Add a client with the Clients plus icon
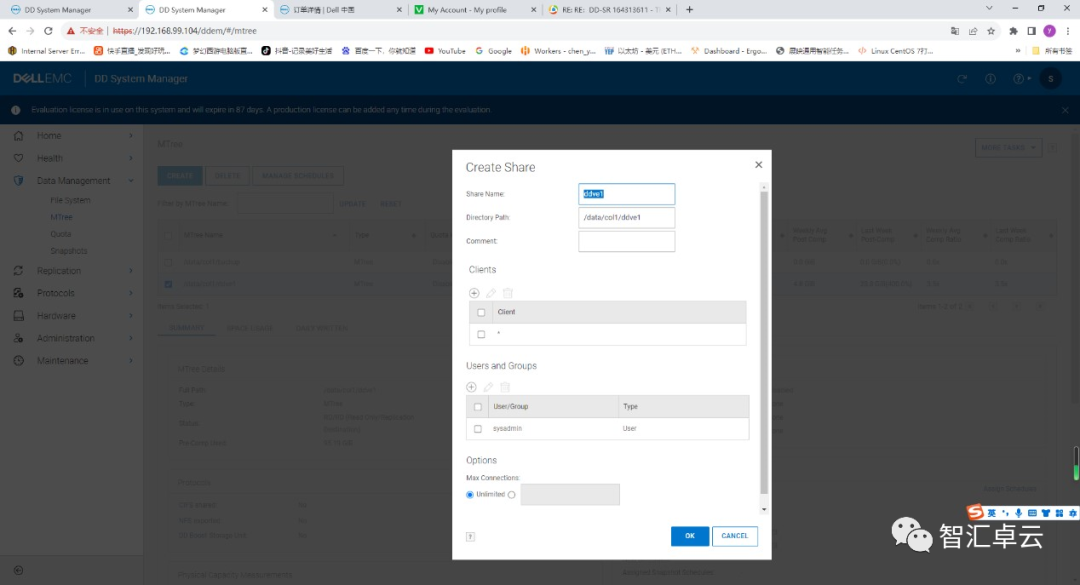1080x585 pixels. [x=474, y=293]
